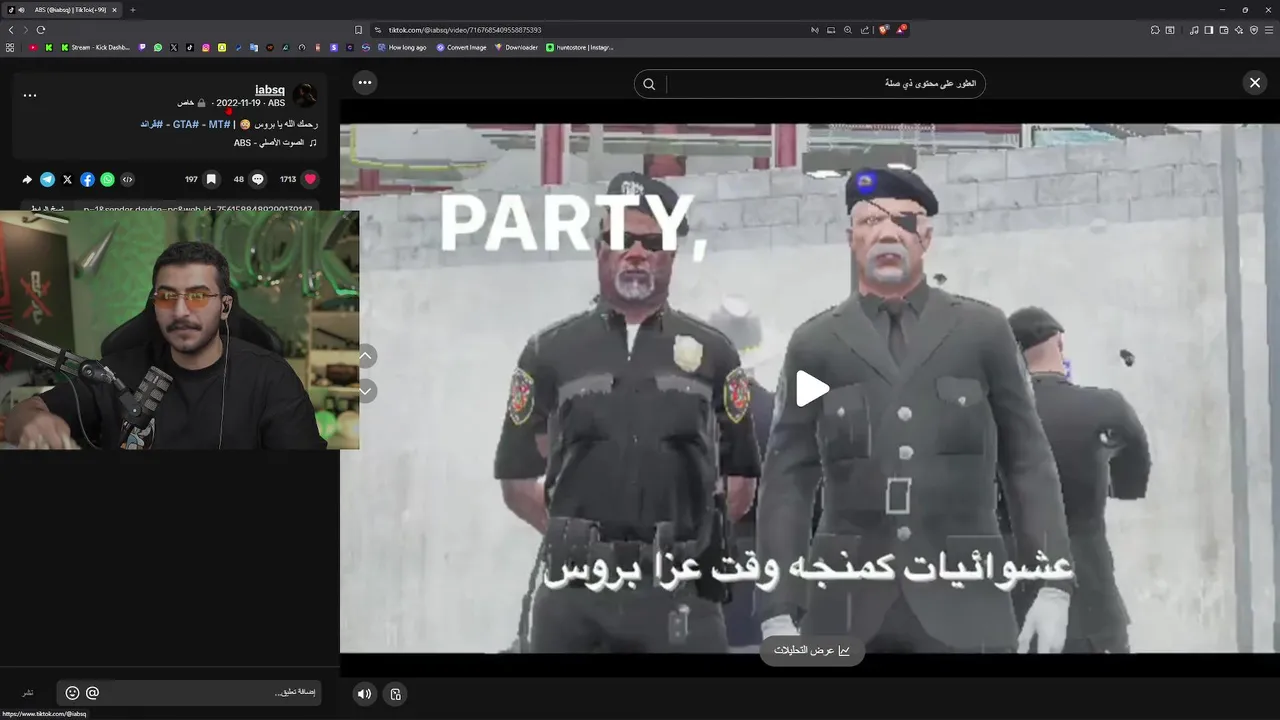Share this page from the address bar

click(x=865, y=30)
